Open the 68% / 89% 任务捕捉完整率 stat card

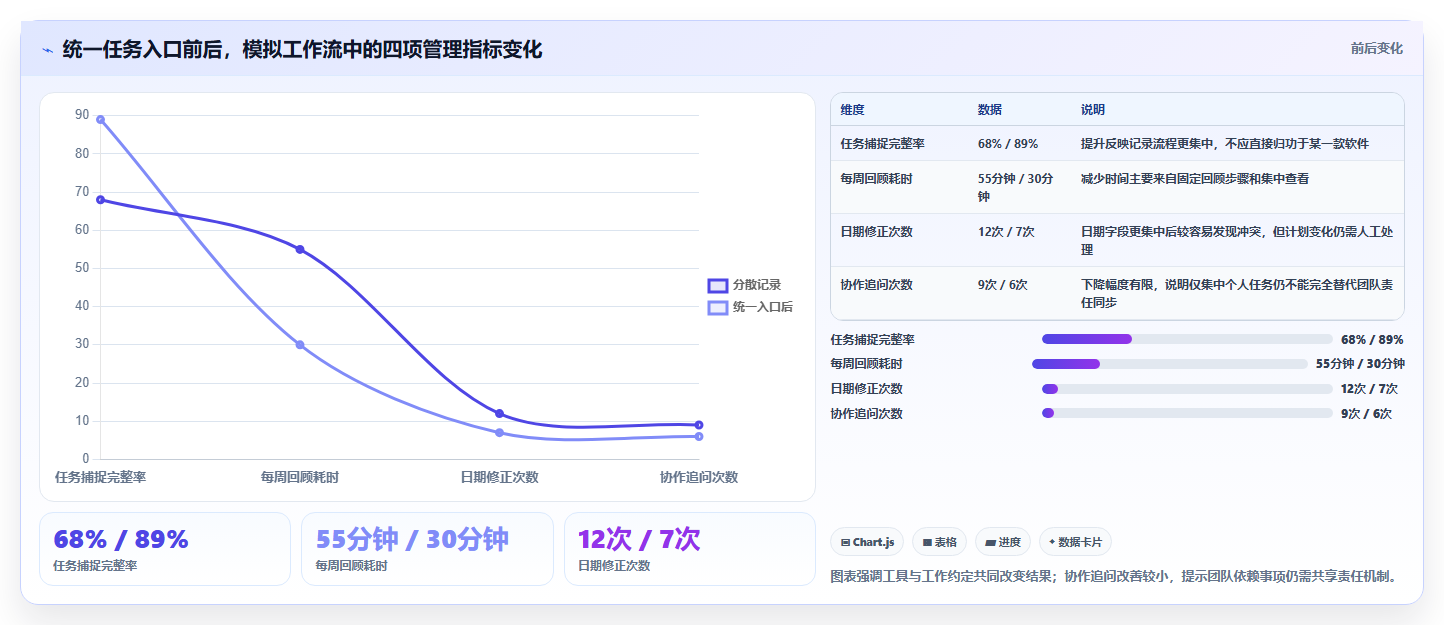point(165,549)
